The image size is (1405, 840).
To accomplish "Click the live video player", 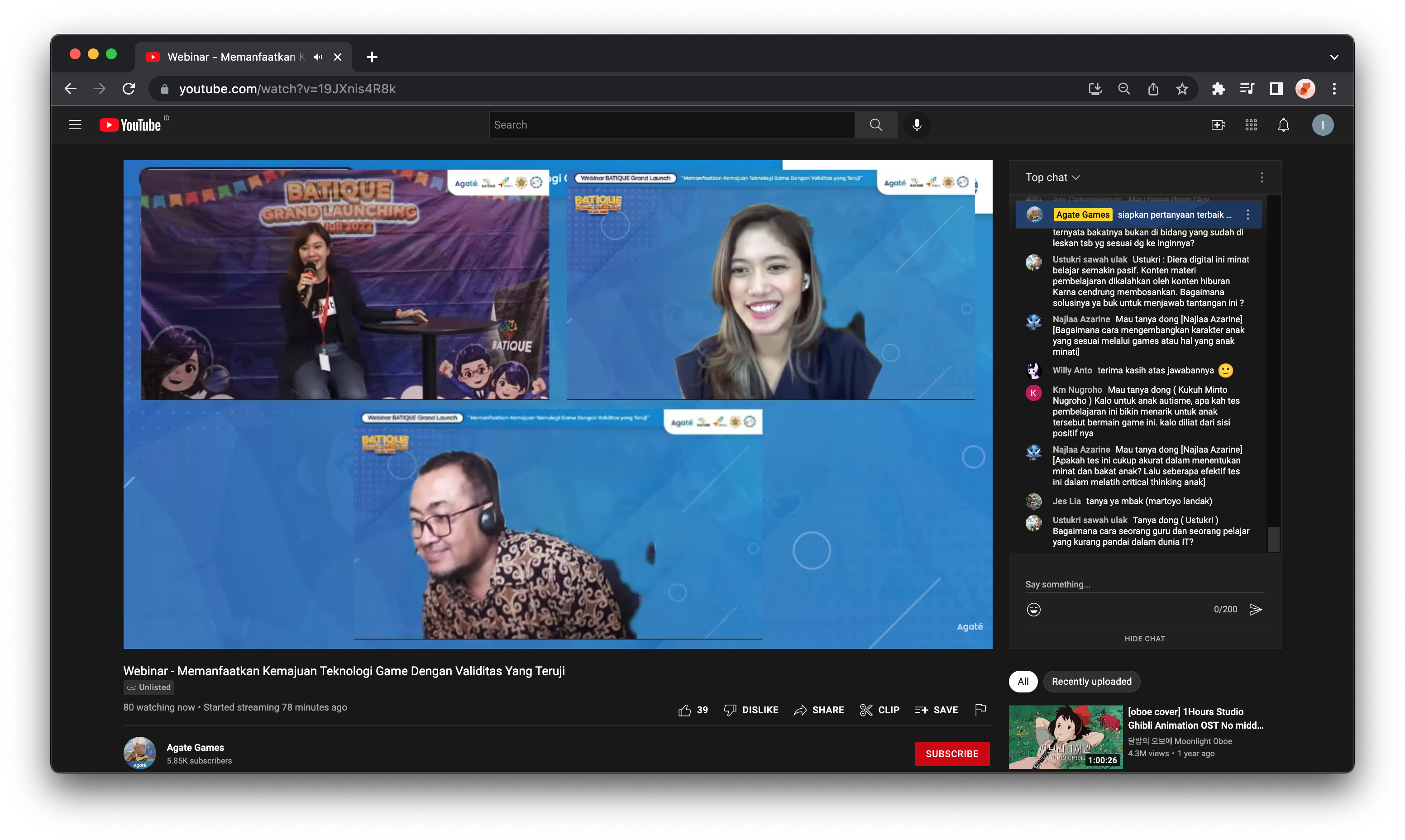I will tap(558, 404).
